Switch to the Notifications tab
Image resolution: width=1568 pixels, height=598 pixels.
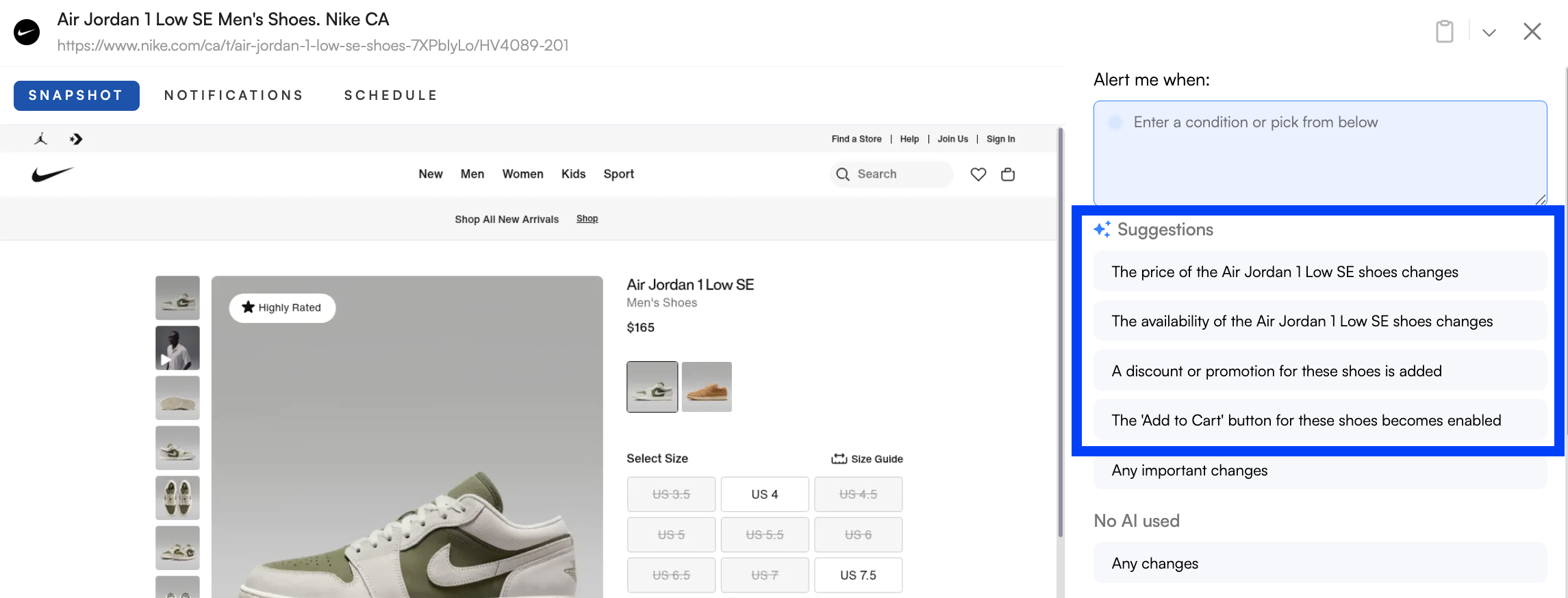pyautogui.click(x=233, y=95)
